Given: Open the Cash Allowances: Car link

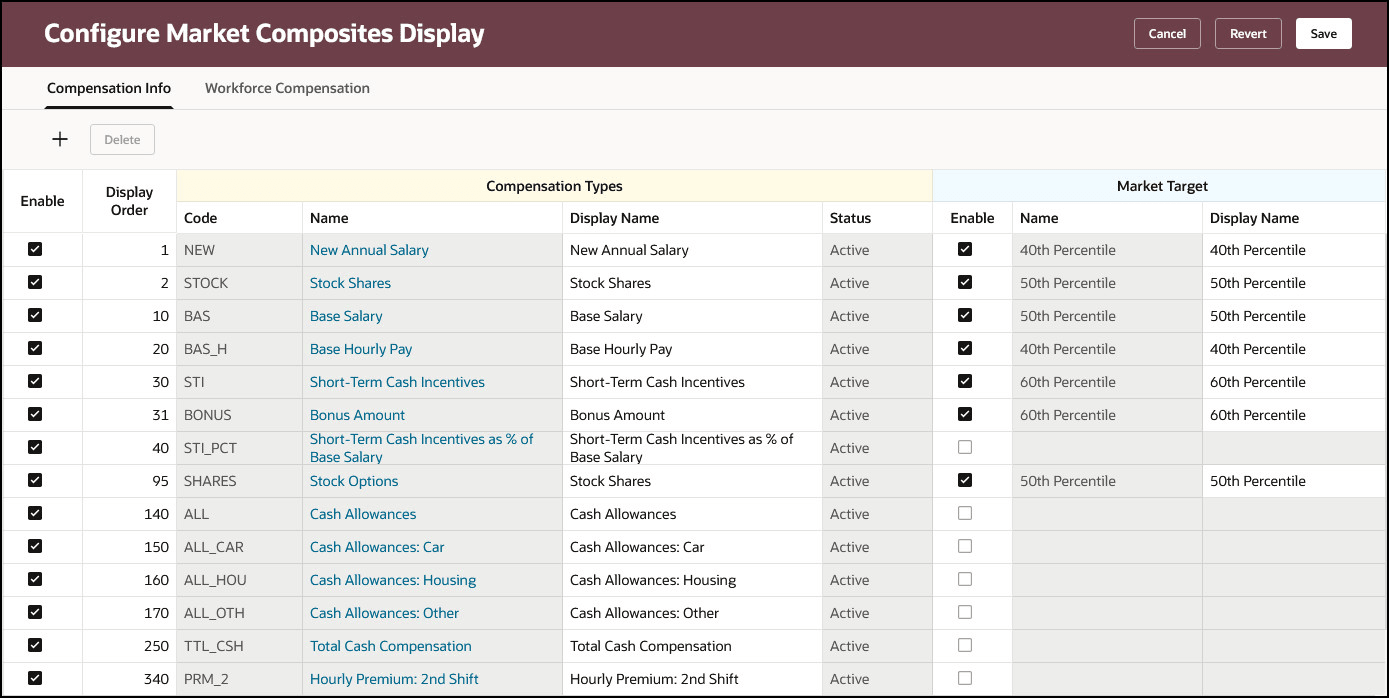Looking at the screenshot, I should 377,547.
